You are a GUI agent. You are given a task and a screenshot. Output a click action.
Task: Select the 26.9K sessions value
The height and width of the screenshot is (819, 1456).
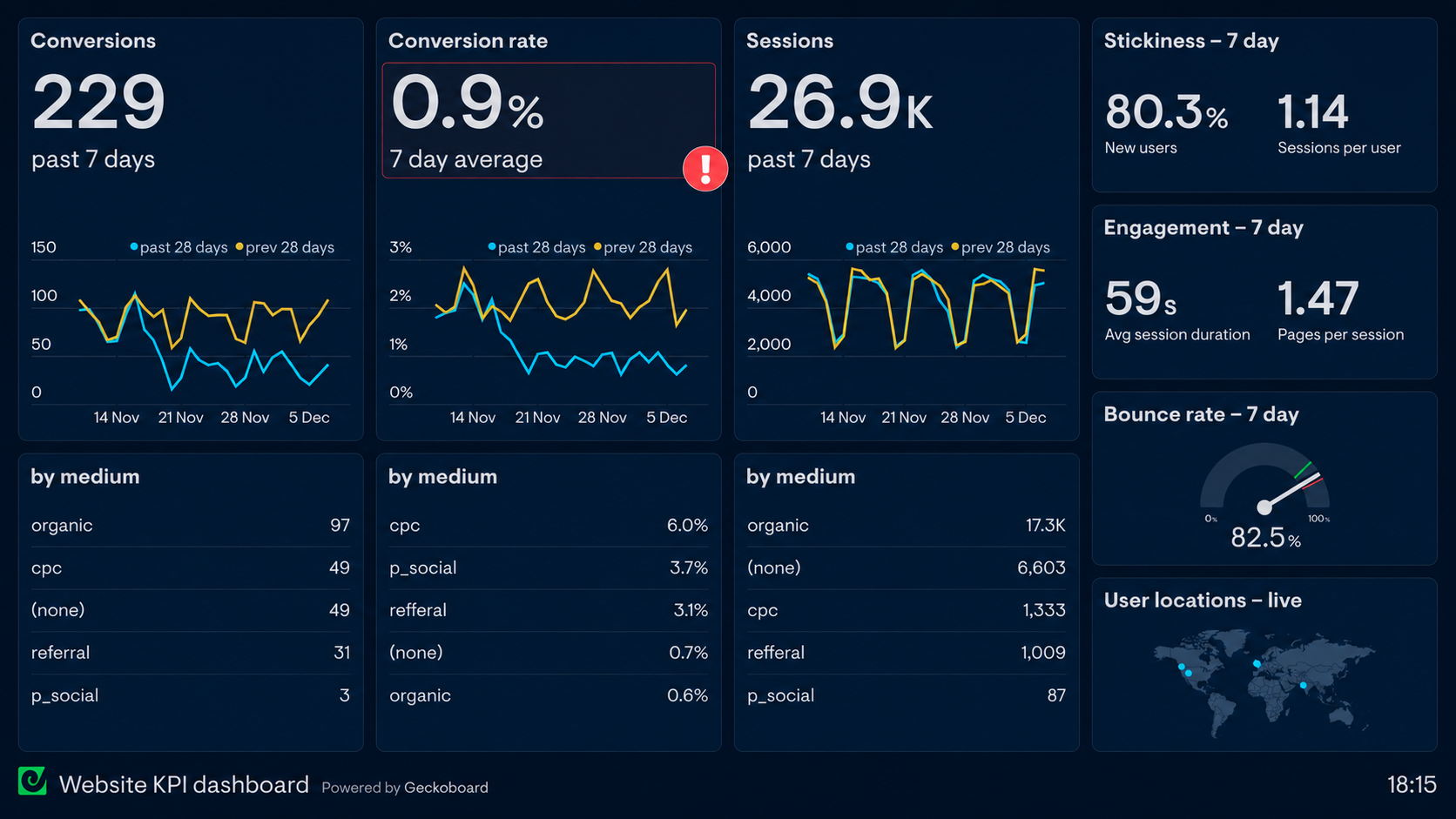pos(839,103)
